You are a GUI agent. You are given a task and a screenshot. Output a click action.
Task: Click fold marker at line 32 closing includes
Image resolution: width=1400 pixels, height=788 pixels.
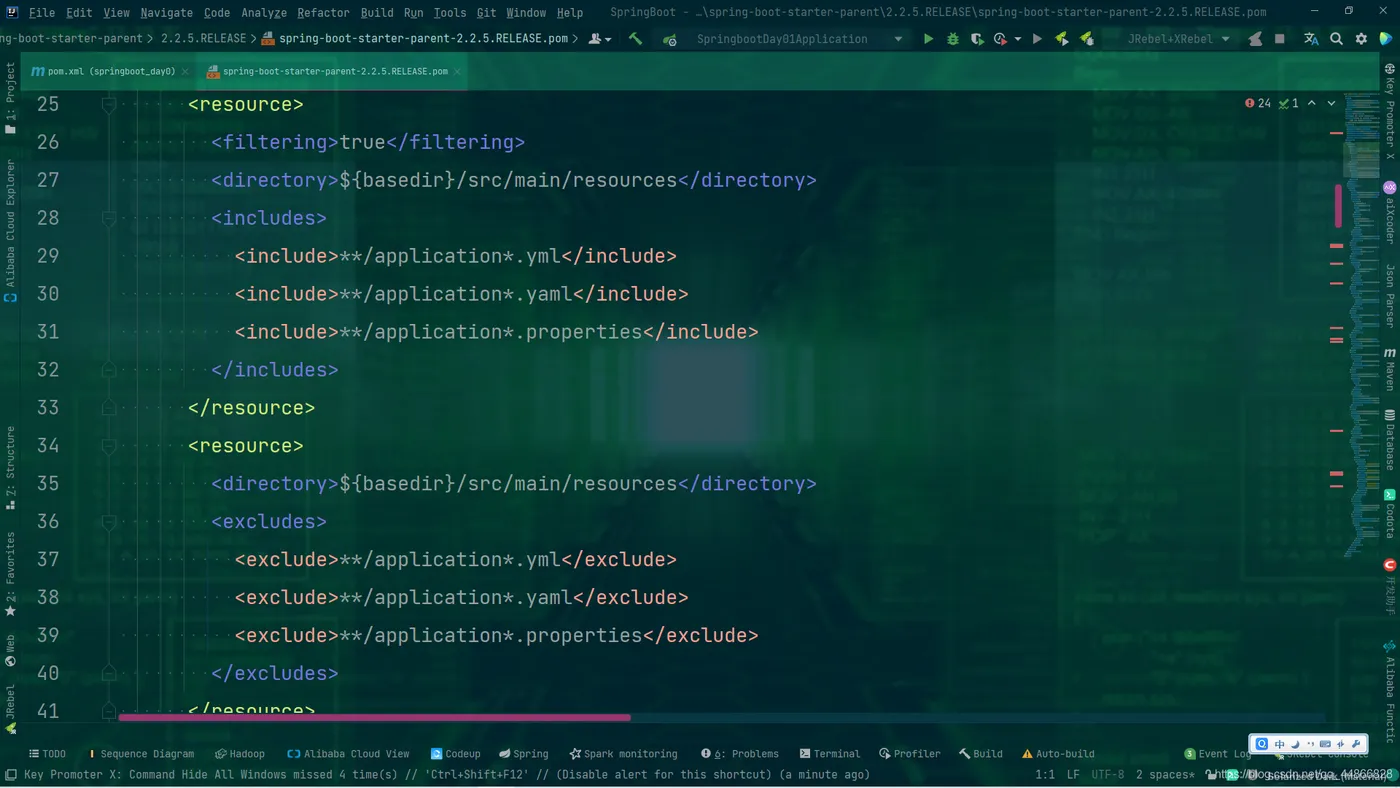pyautogui.click(x=109, y=369)
